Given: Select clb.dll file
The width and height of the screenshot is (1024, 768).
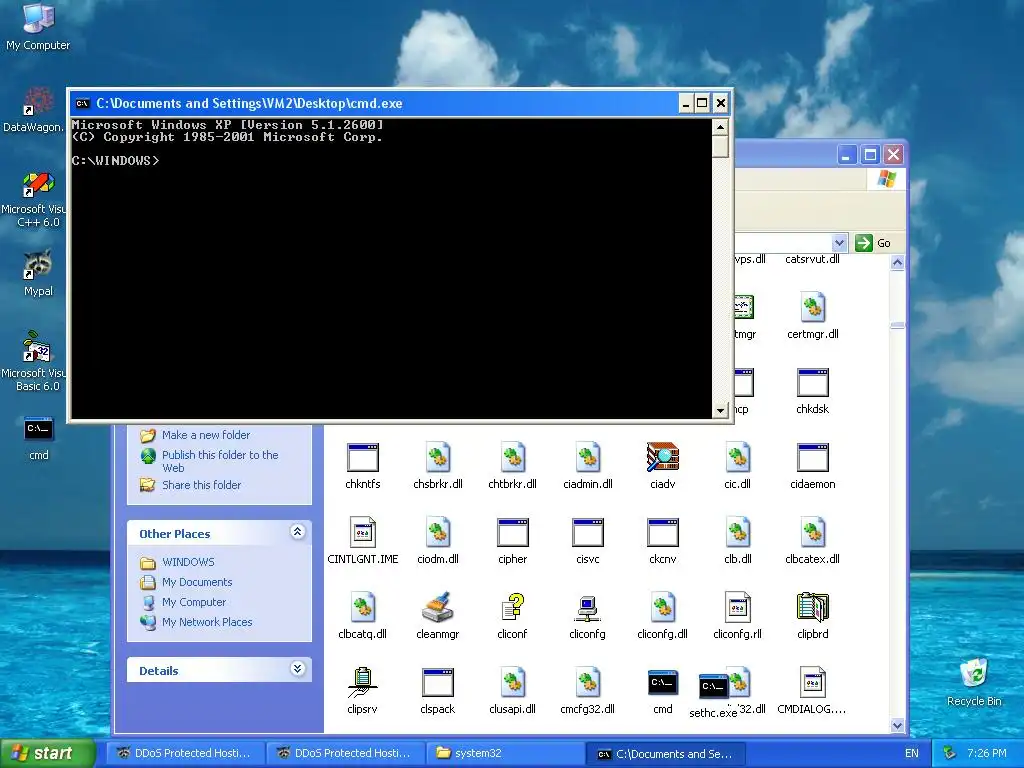Looking at the screenshot, I should (x=737, y=541).
